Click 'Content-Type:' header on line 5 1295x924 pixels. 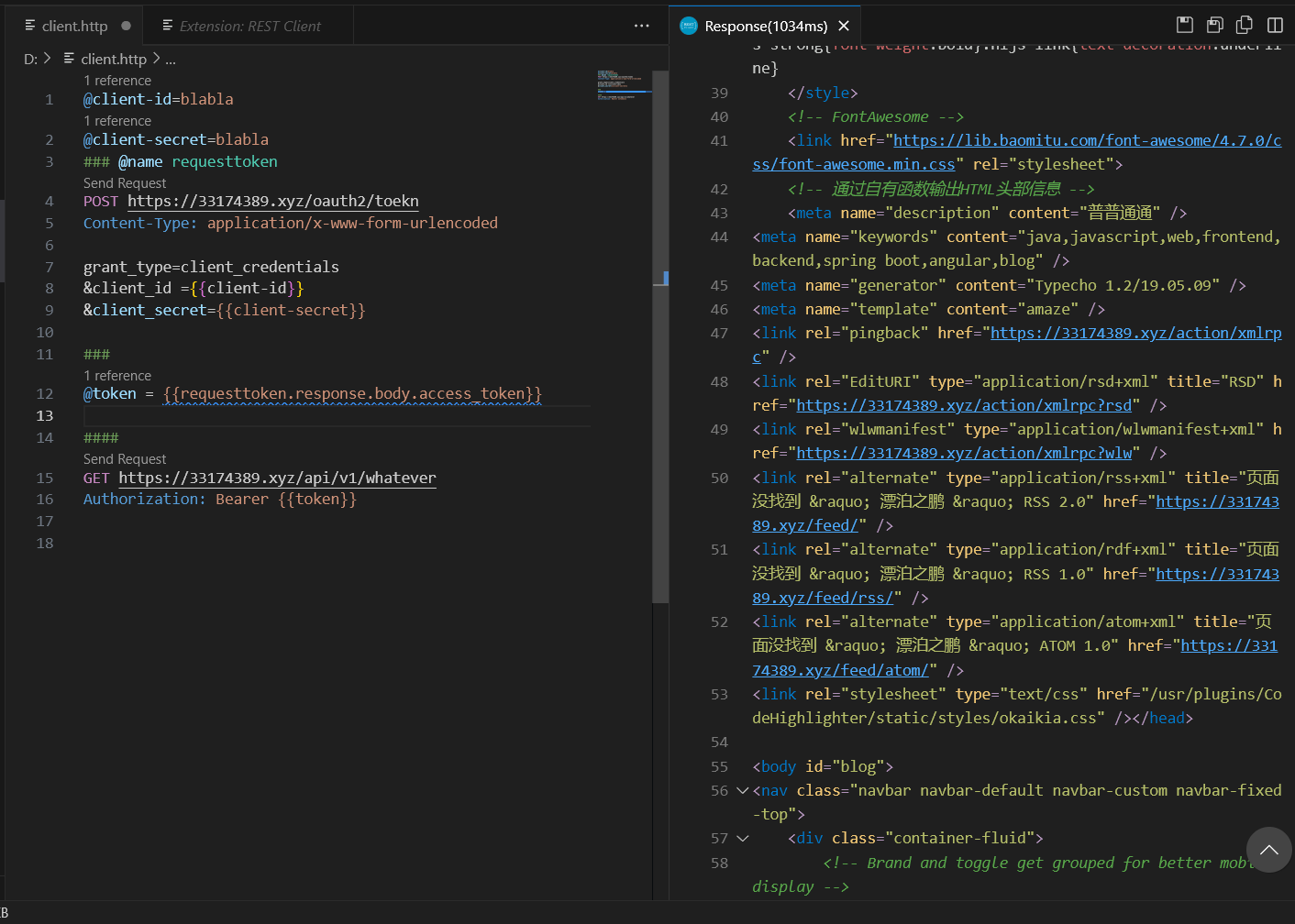pos(140,223)
